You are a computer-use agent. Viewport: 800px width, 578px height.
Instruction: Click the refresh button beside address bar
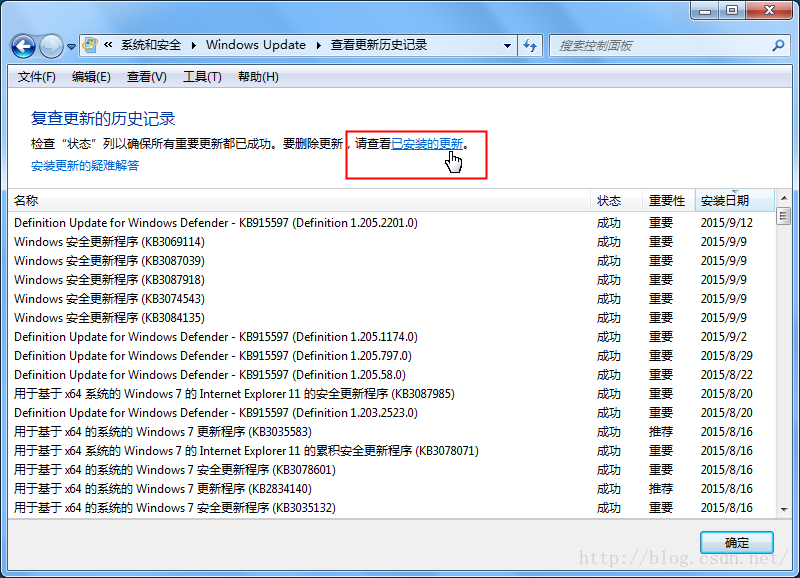pyautogui.click(x=530, y=45)
